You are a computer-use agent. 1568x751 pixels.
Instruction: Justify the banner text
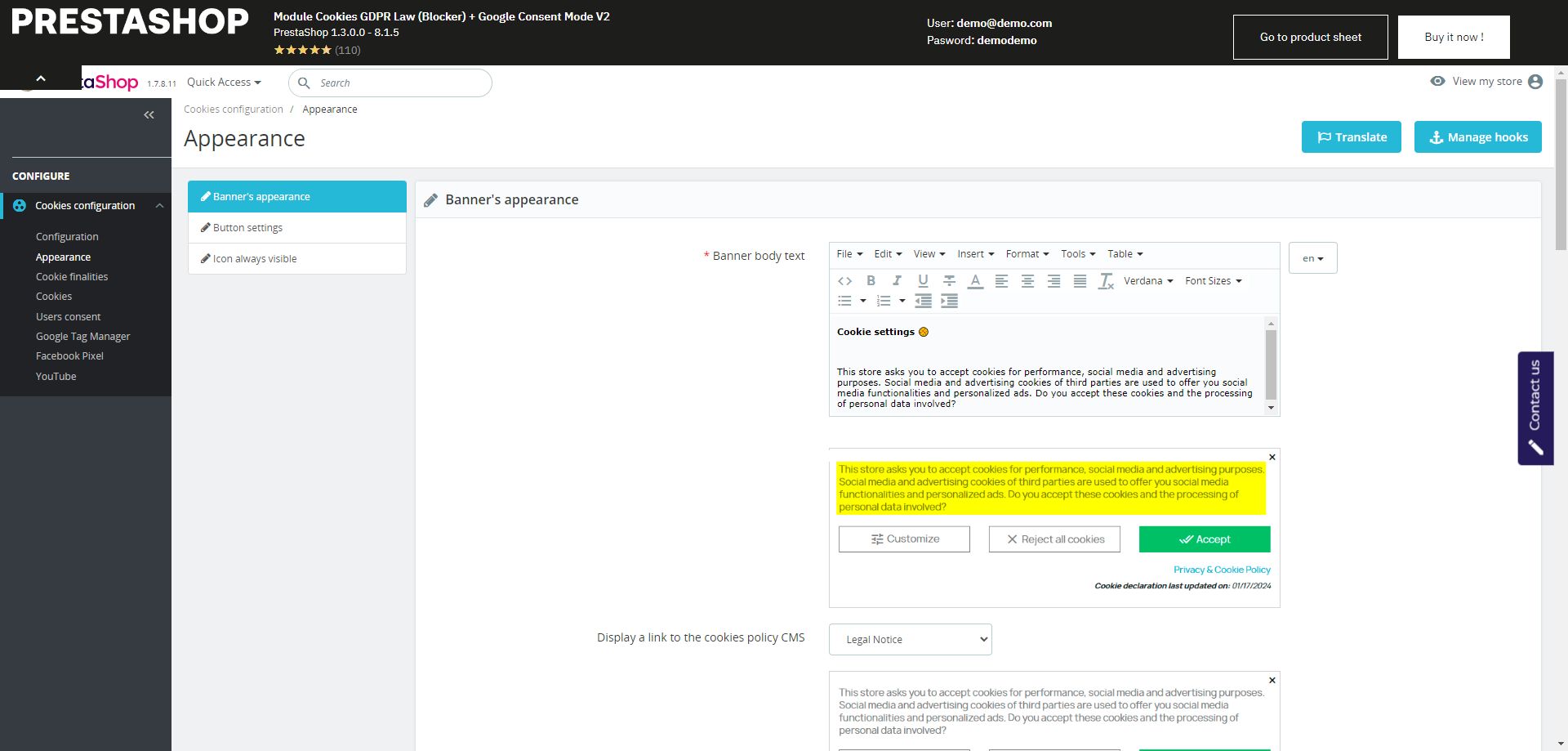[x=1080, y=281]
